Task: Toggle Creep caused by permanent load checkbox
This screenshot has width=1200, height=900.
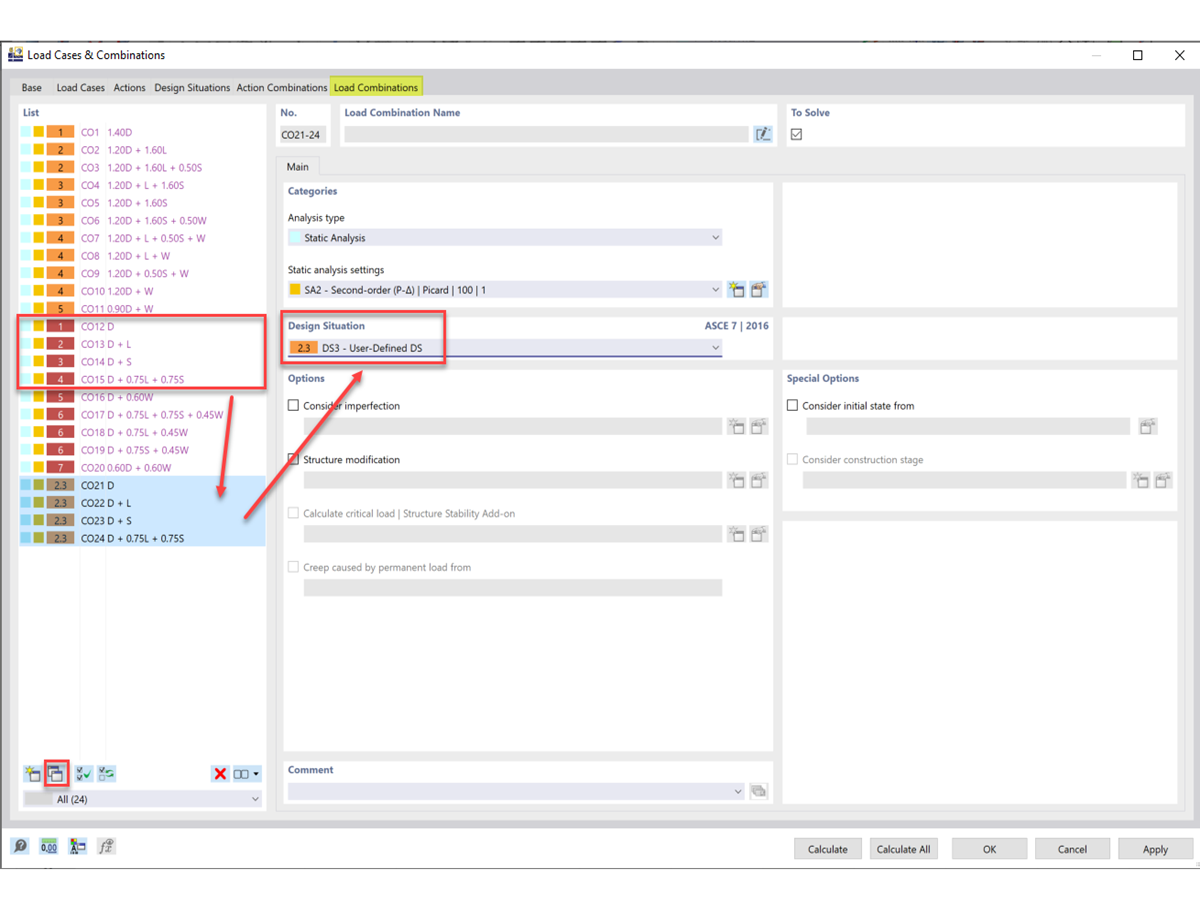Action: pyautogui.click(x=293, y=568)
